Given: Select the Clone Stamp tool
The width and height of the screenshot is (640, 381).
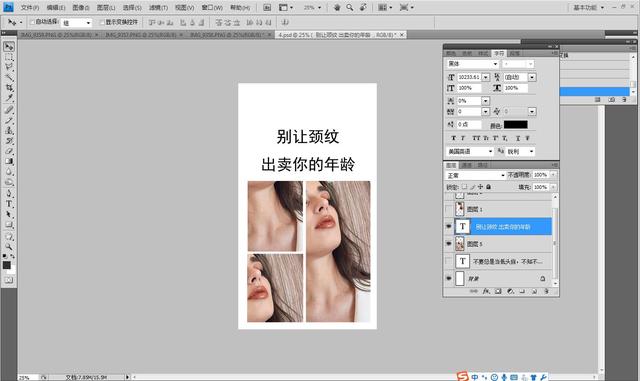Looking at the screenshot, I should [x=9, y=131].
